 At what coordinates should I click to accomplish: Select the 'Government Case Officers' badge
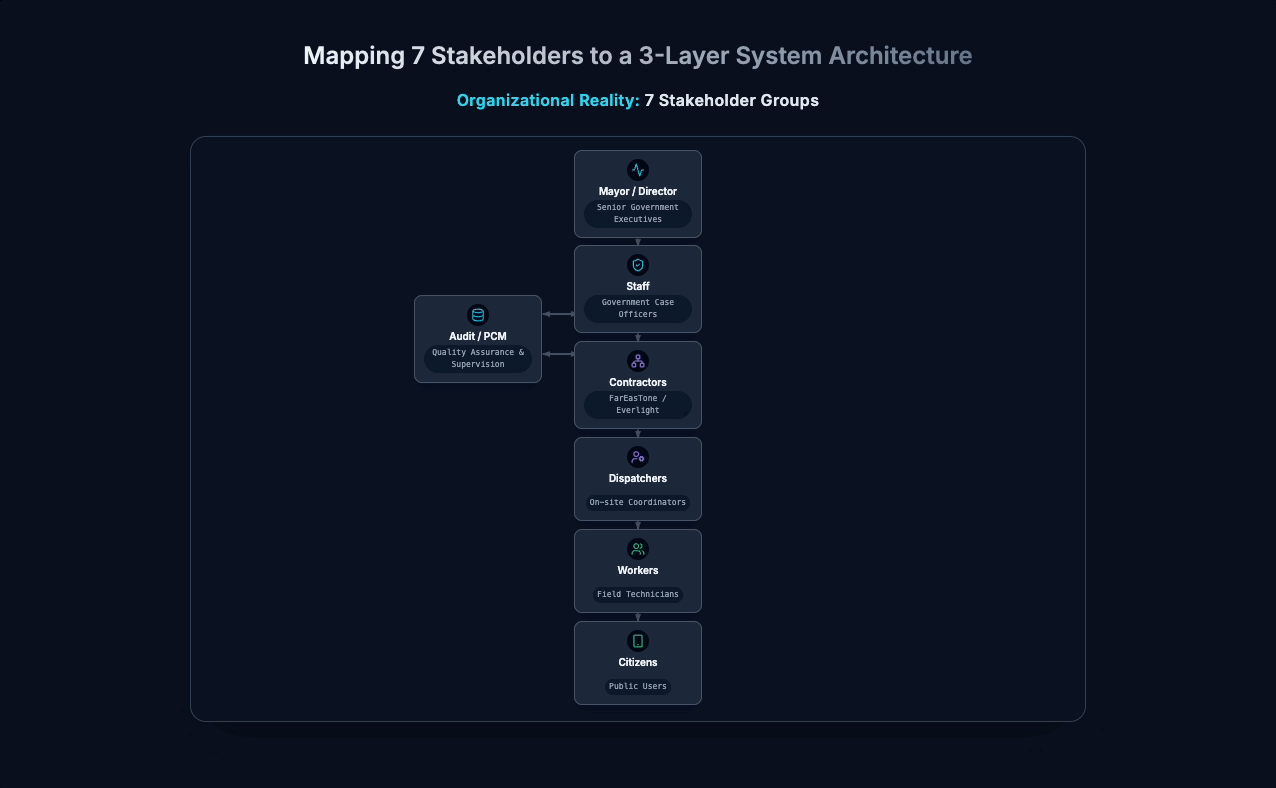[x=638, y=308]
